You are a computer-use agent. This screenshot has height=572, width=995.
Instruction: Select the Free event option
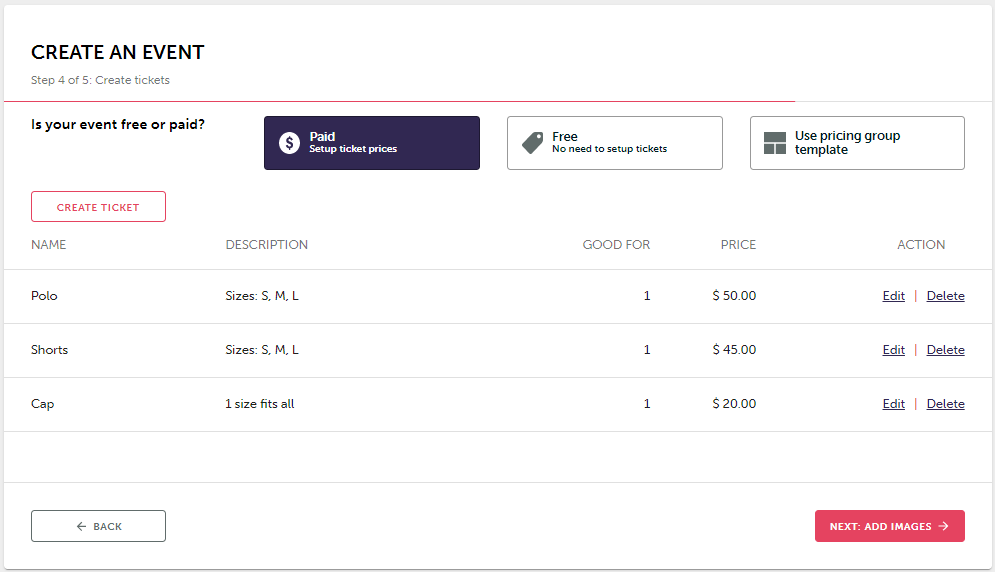tap(615, 143)
